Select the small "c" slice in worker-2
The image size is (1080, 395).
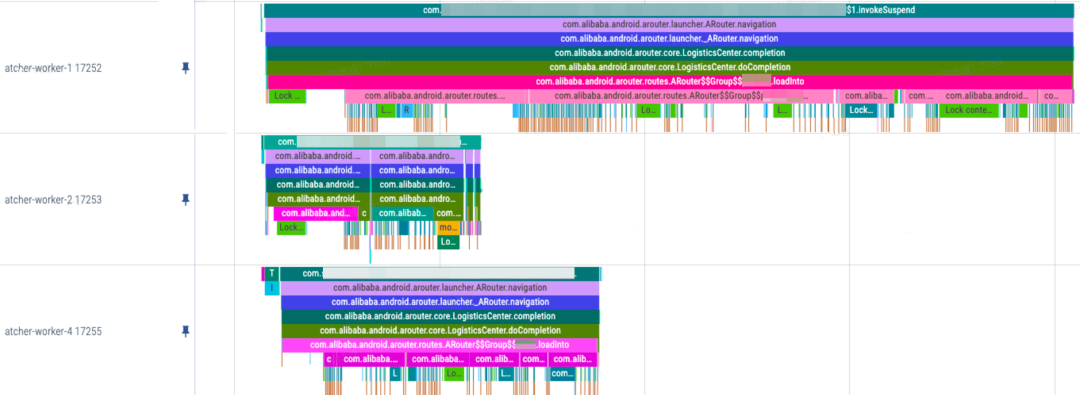point(364,213)
